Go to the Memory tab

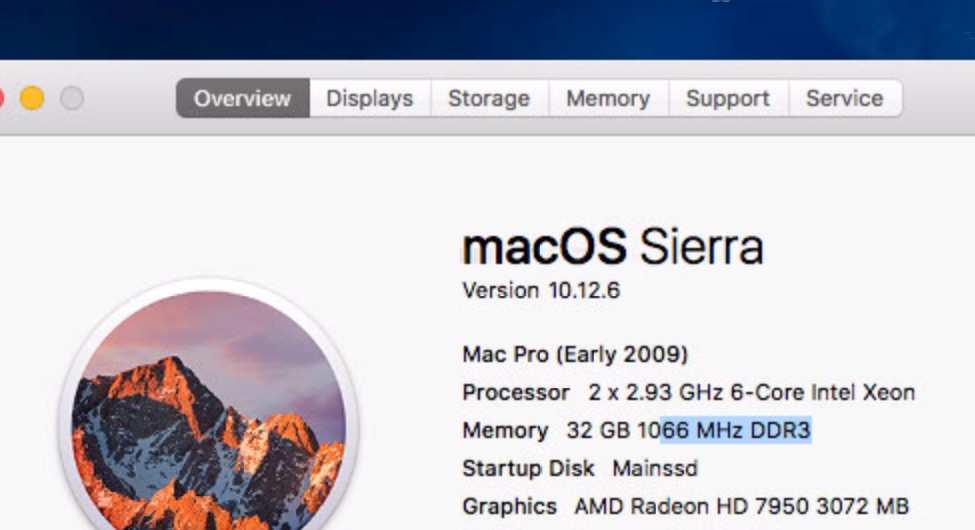pos(607,99)
